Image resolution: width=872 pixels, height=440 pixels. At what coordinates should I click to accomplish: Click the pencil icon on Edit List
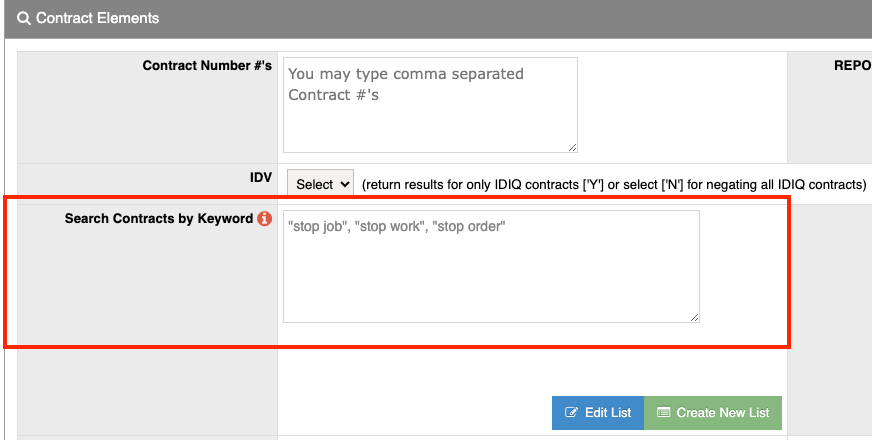[572, 413]
